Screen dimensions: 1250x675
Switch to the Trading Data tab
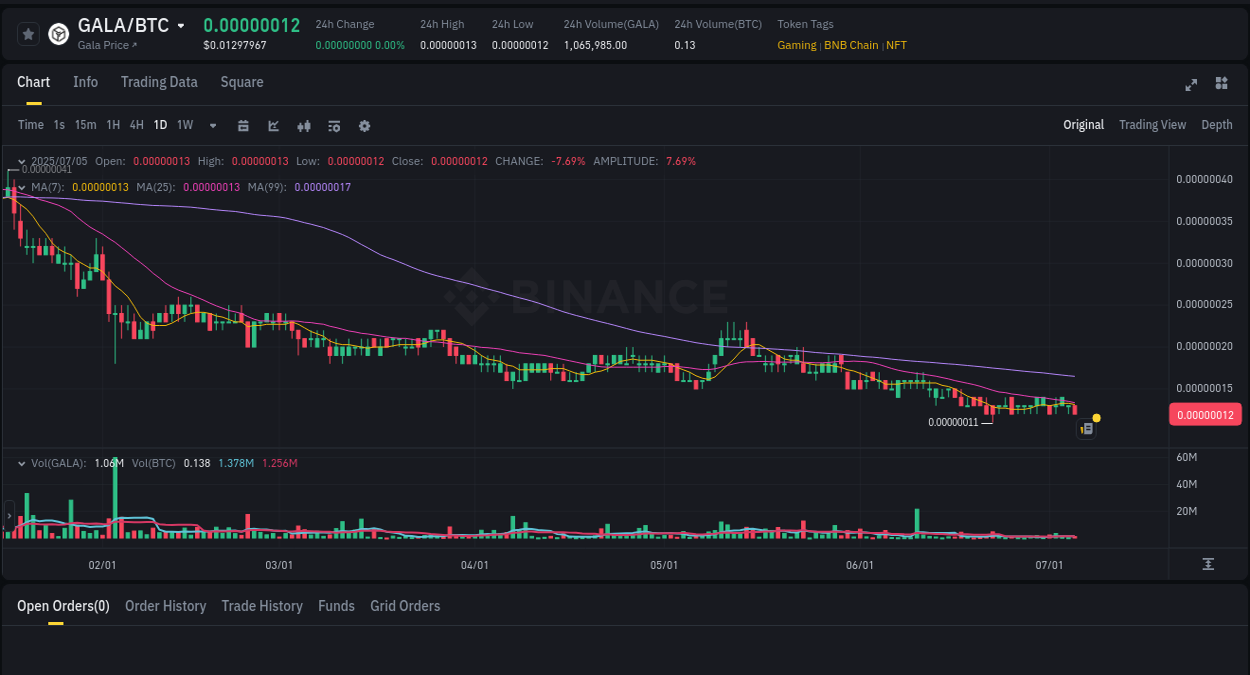point(159,82)
